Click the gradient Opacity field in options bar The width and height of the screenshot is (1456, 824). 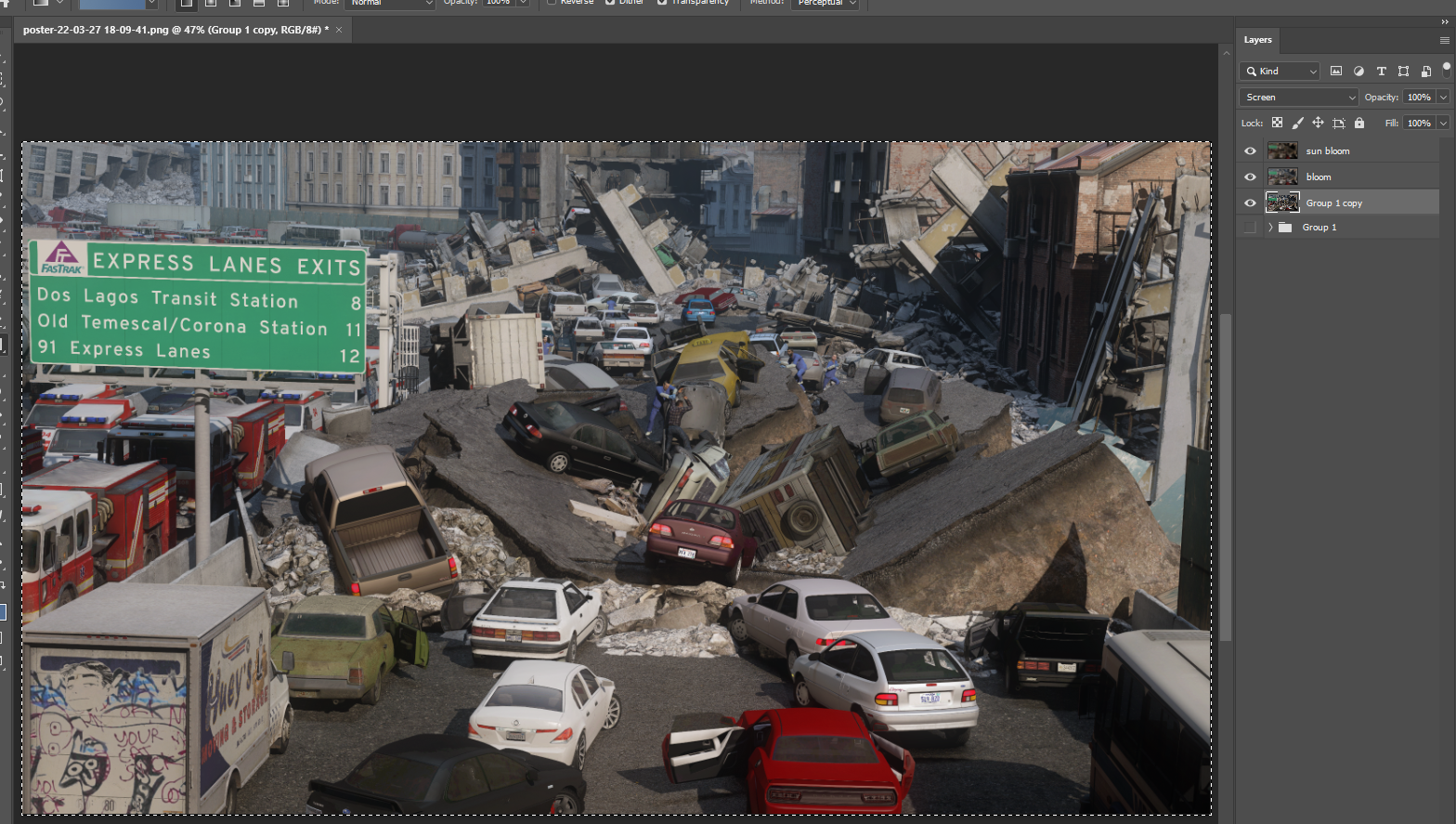tap(499, 4)
